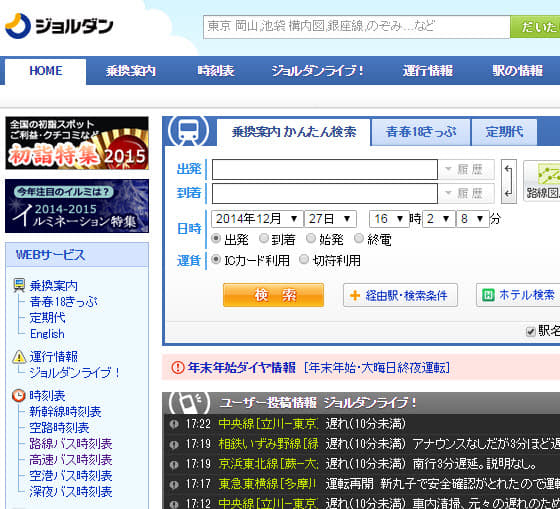Click clock icon beside 時刻表 in sidebar
Image resolution: width=560 pixels, height=509 pixels.
(x=19, y=395)
